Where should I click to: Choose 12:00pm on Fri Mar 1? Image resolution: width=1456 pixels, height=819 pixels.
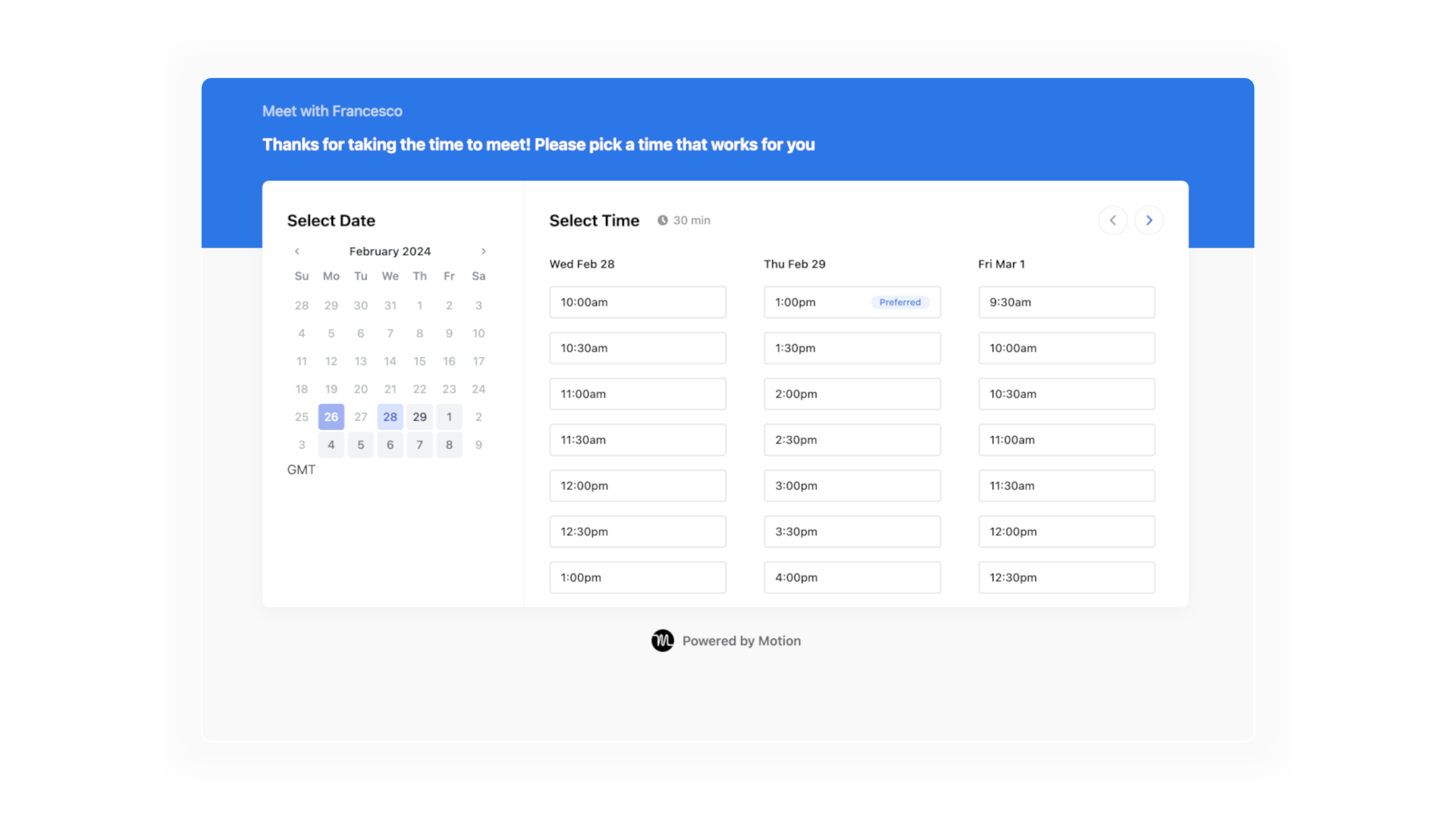coord(1066,531)
